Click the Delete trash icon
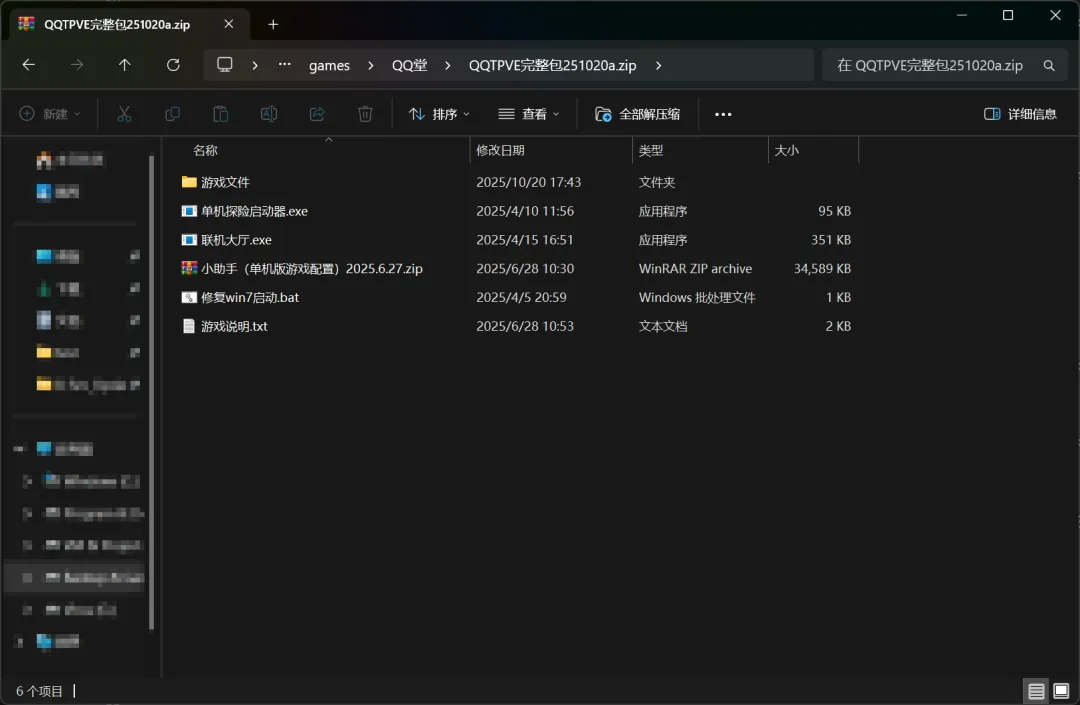Screen dimensions: 1080x705 365,114
